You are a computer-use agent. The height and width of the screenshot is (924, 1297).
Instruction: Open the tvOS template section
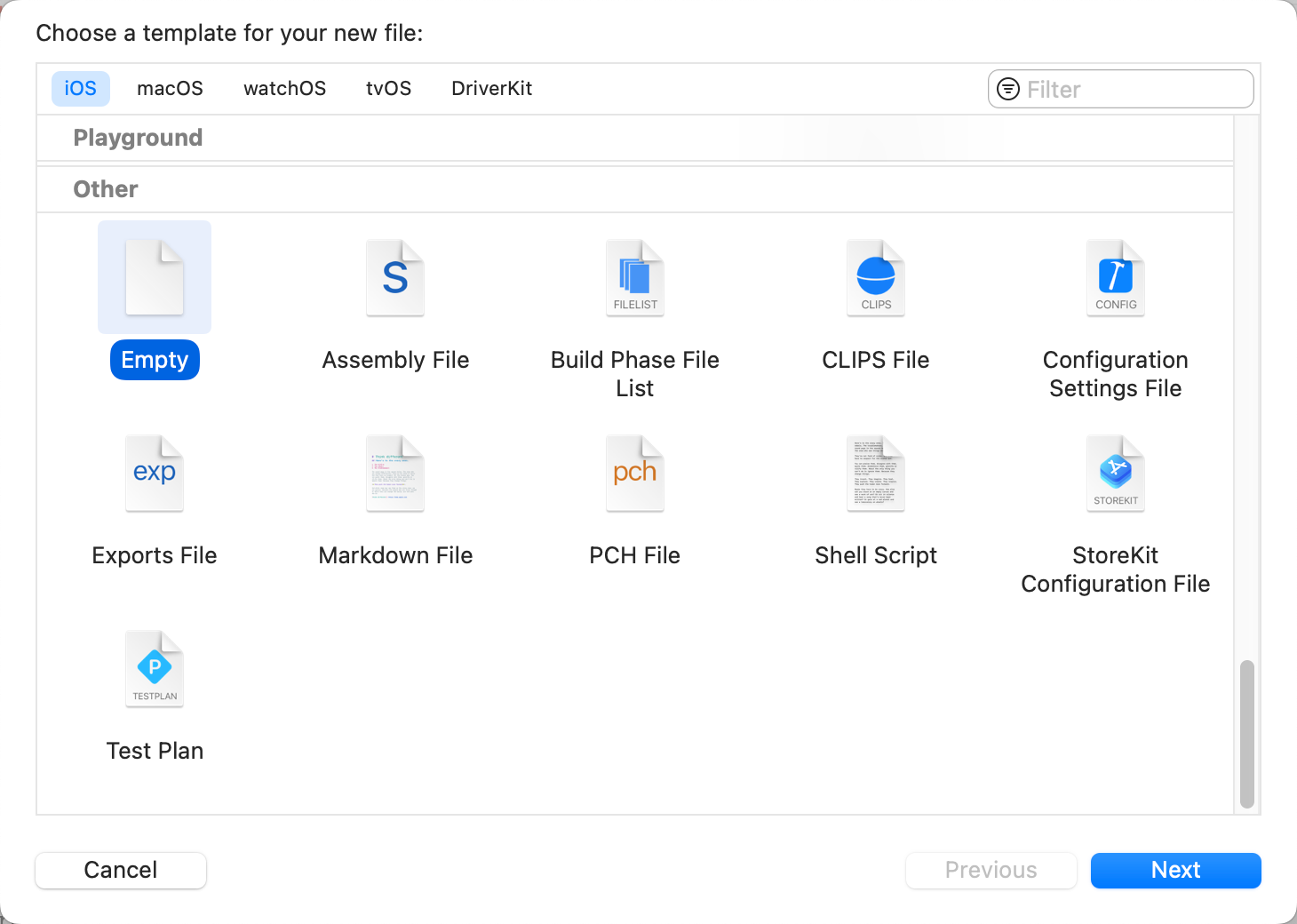[388, 88]
